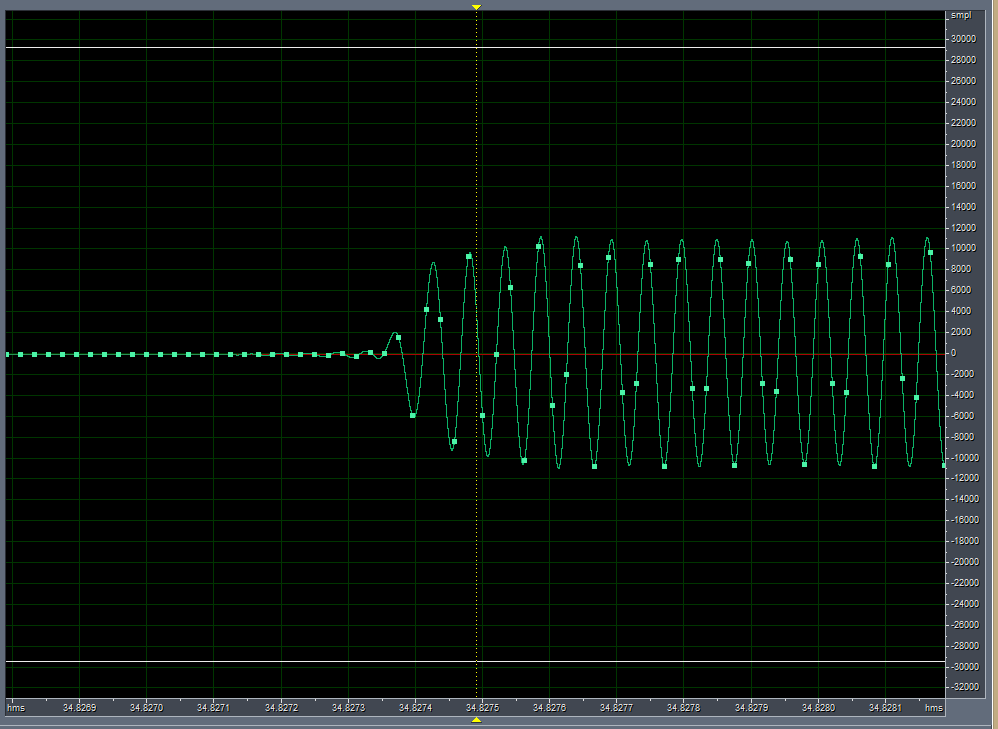Click the 24000 amplitude scale label
This screenshot has width=998, height=729.
point(963,102)
